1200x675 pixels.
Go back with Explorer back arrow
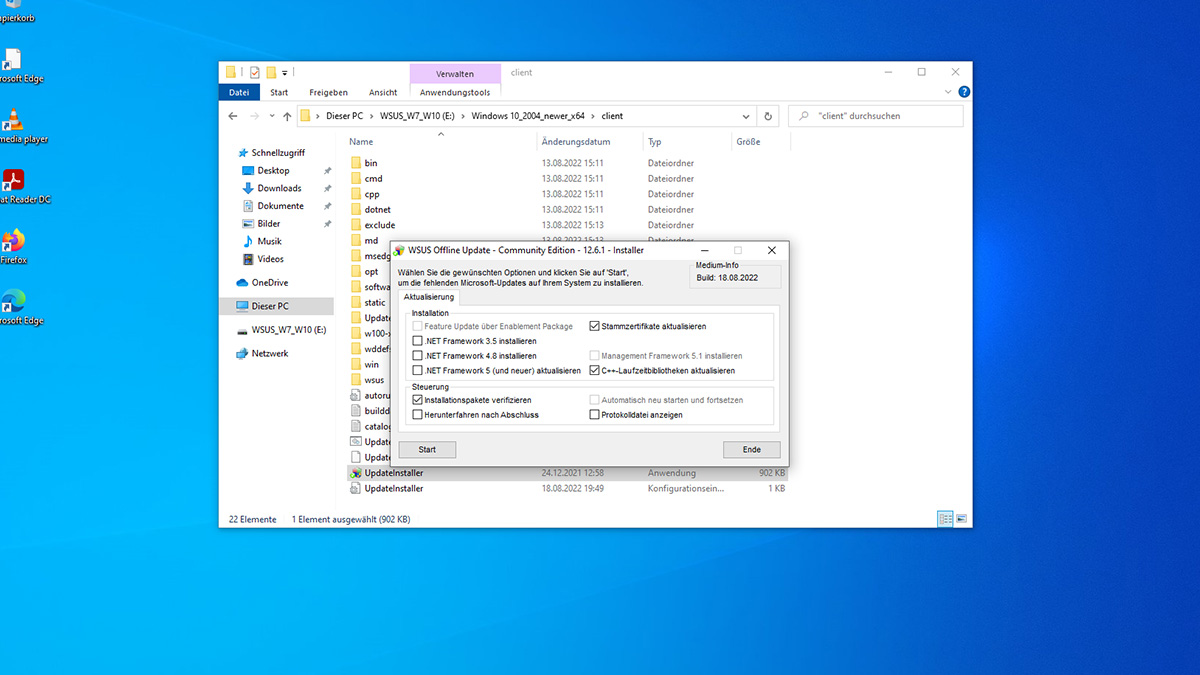point(233,116)
